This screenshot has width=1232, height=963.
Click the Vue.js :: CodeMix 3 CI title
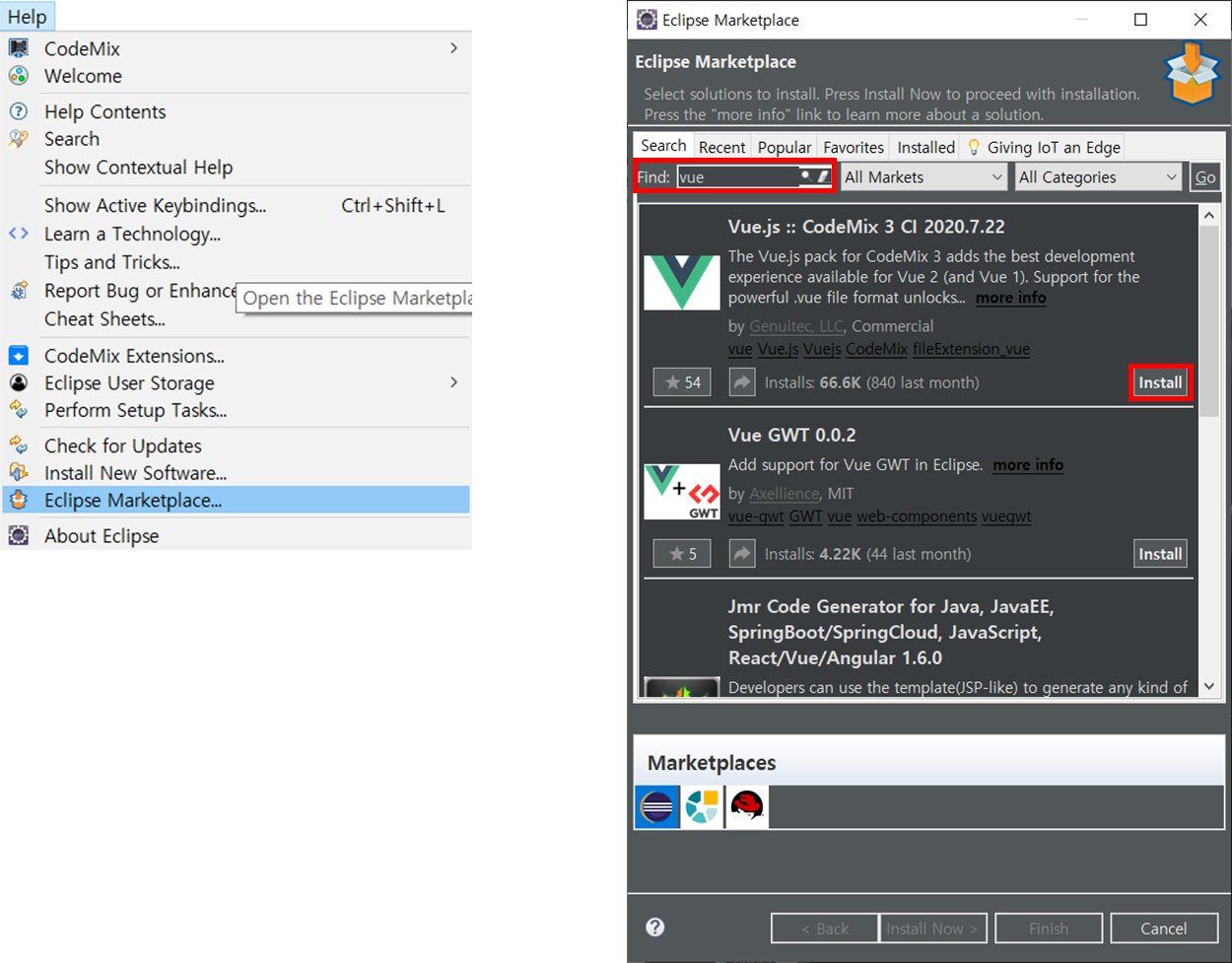tap(866, 227)
